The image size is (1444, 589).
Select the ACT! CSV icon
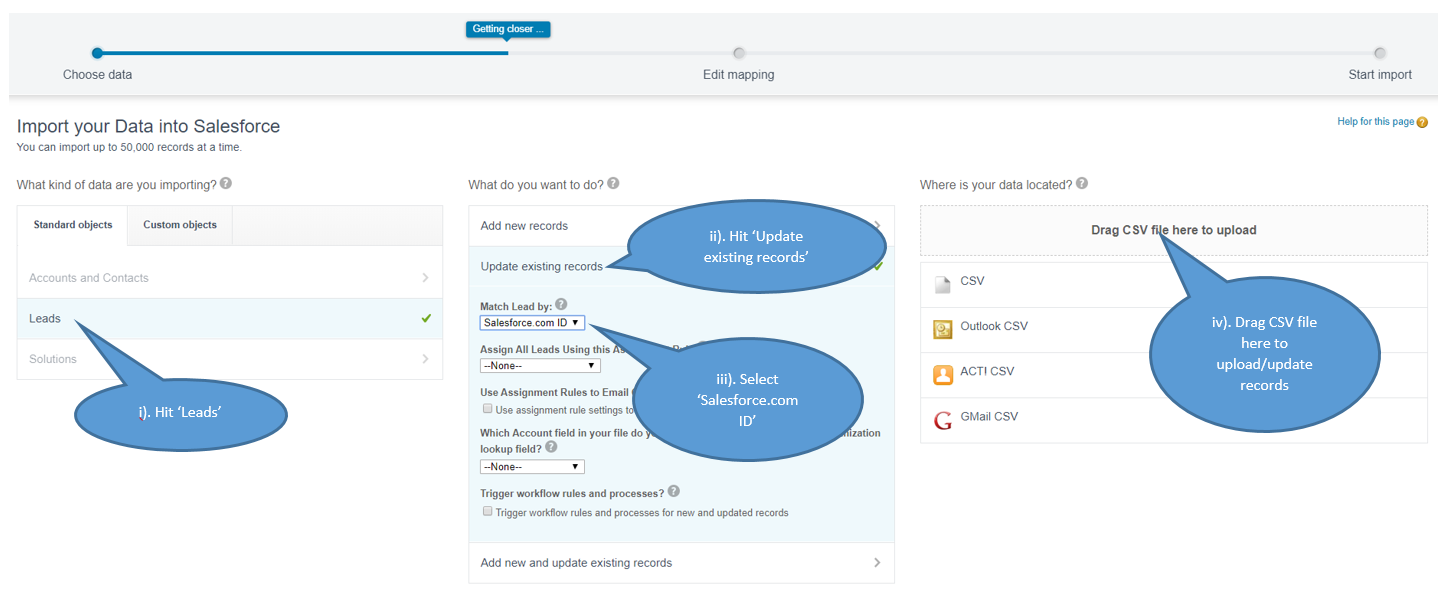click(942, 375)
